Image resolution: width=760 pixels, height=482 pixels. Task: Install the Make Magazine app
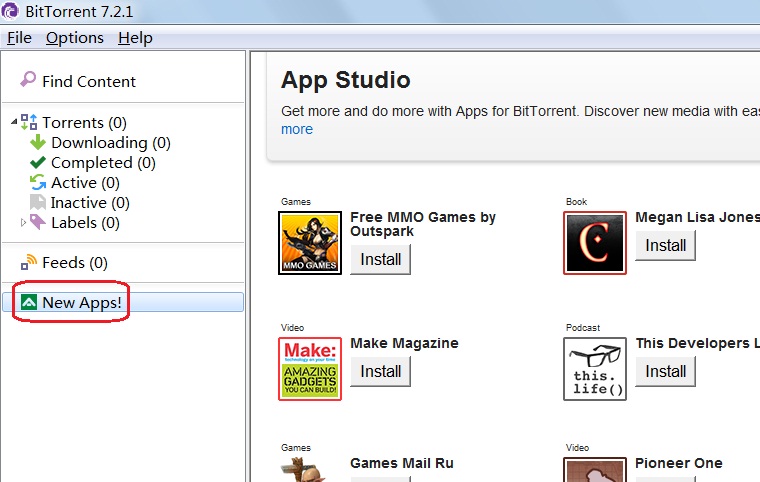(x=380, y=371)
